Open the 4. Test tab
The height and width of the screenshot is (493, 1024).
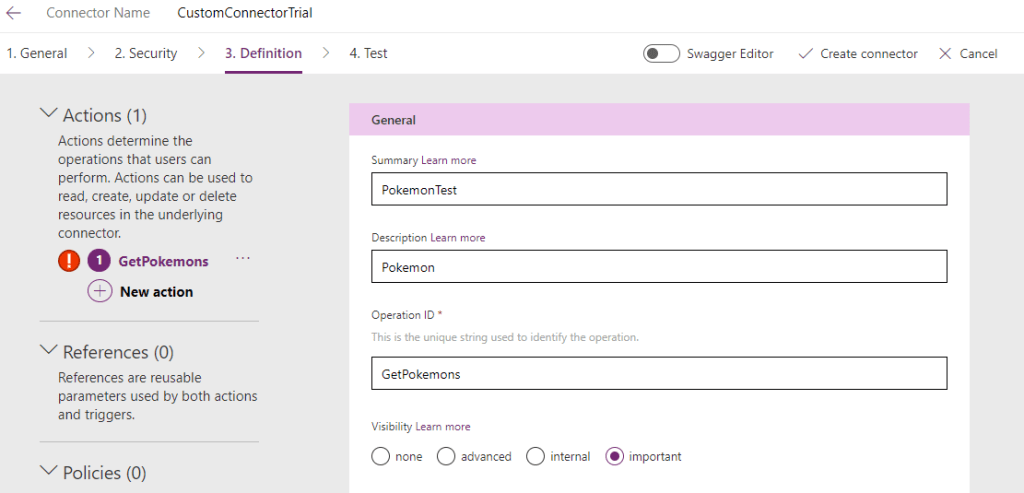click(x=368, y=54)
